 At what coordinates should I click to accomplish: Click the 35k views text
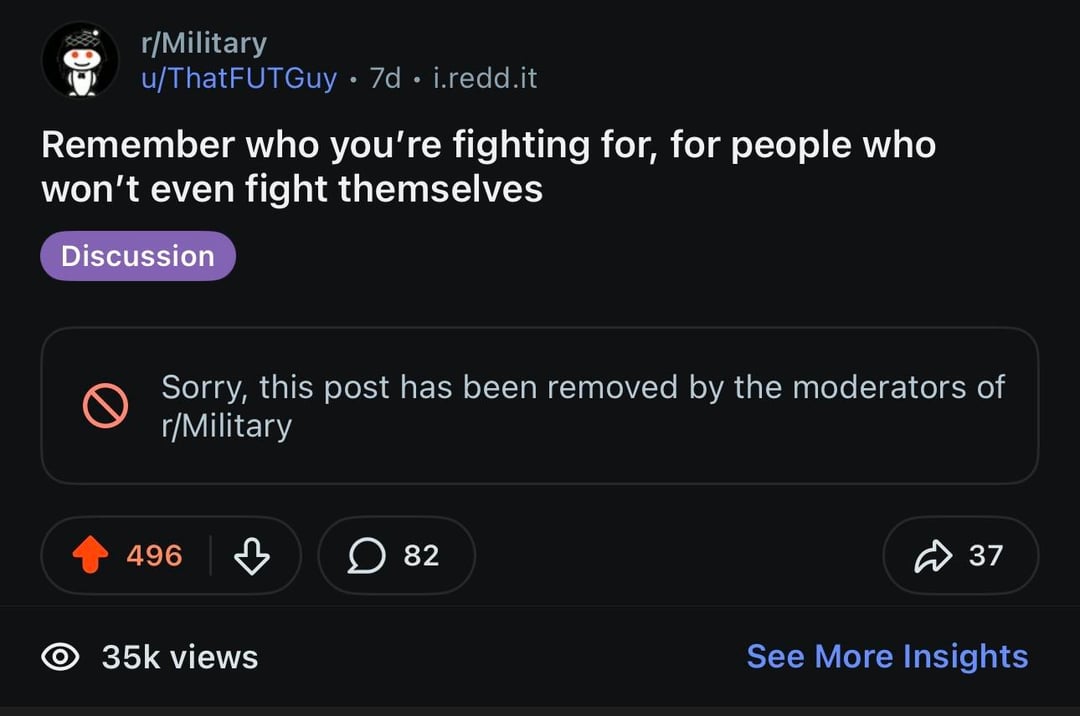pyautogui.click(x=180, y=657)
